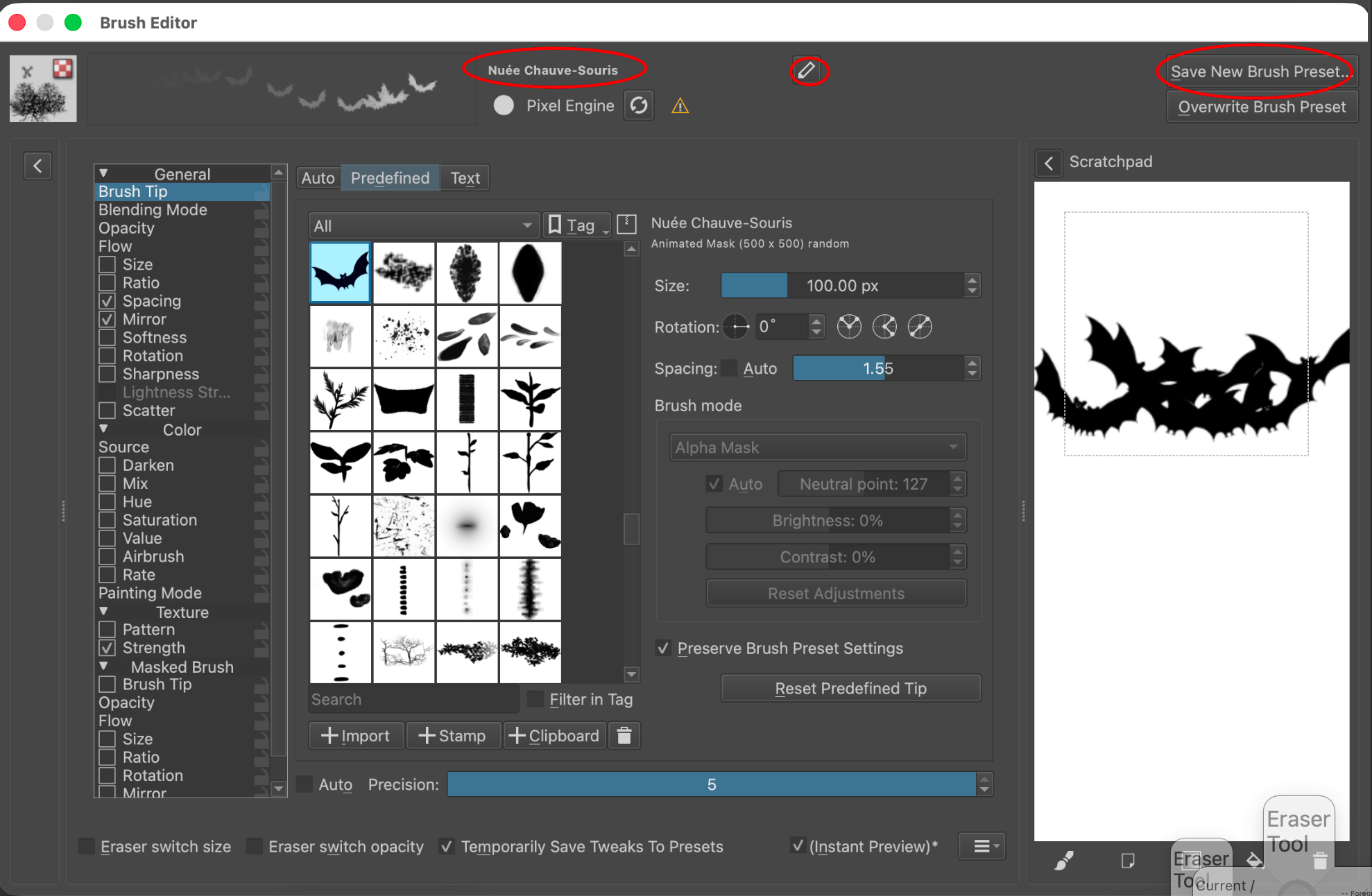Click Save New Brush Preset button
Image resolution: width=1372 pixels, height=896 pixels.
(x=1260, y=71)
